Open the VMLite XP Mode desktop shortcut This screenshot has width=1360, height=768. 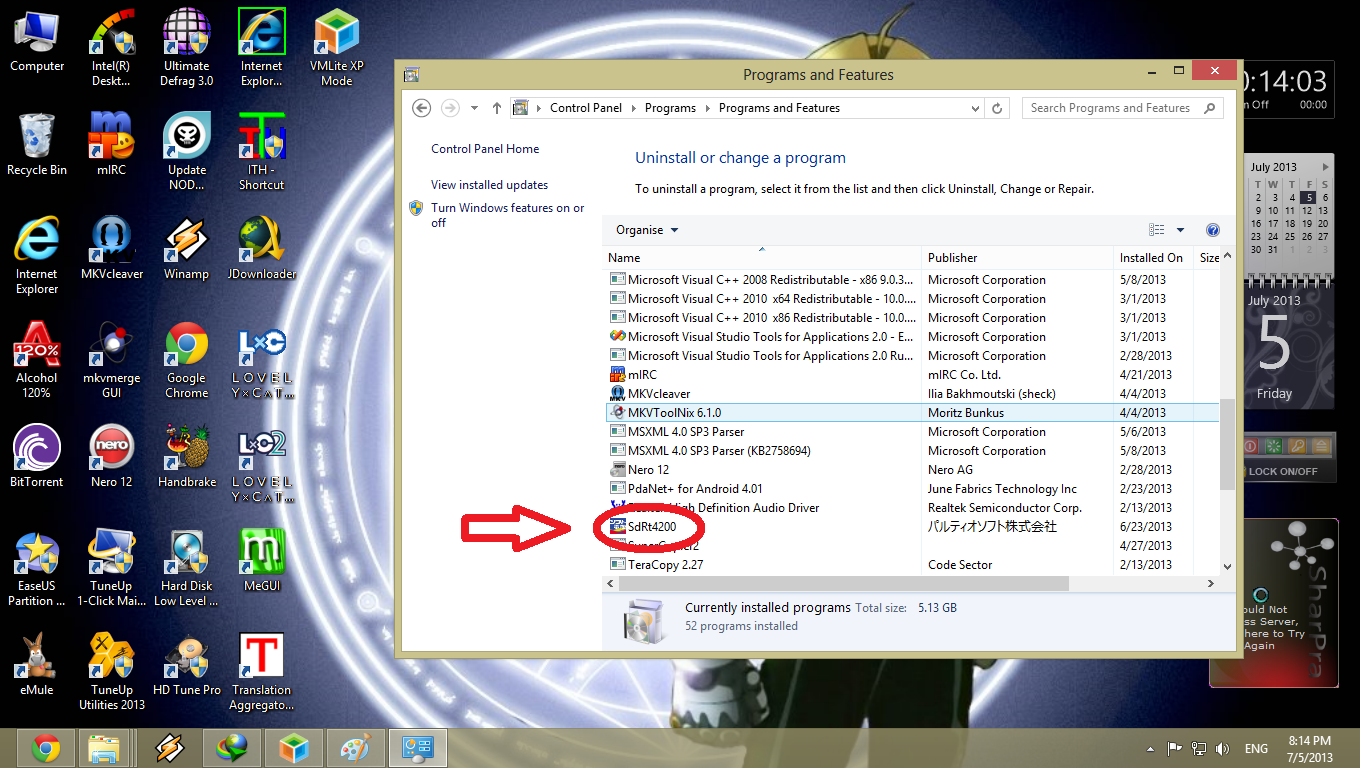tap(337, 48)
